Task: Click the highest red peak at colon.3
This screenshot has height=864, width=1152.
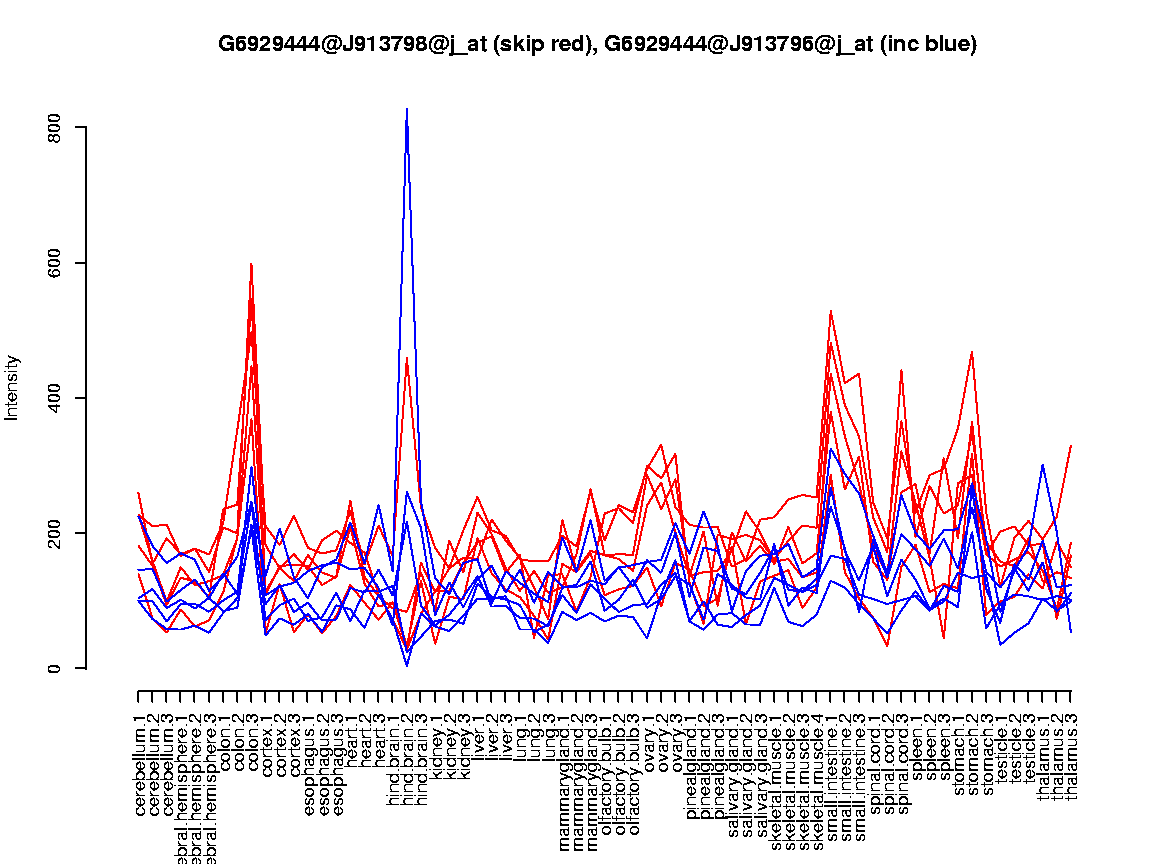Action: pos(251,265)
